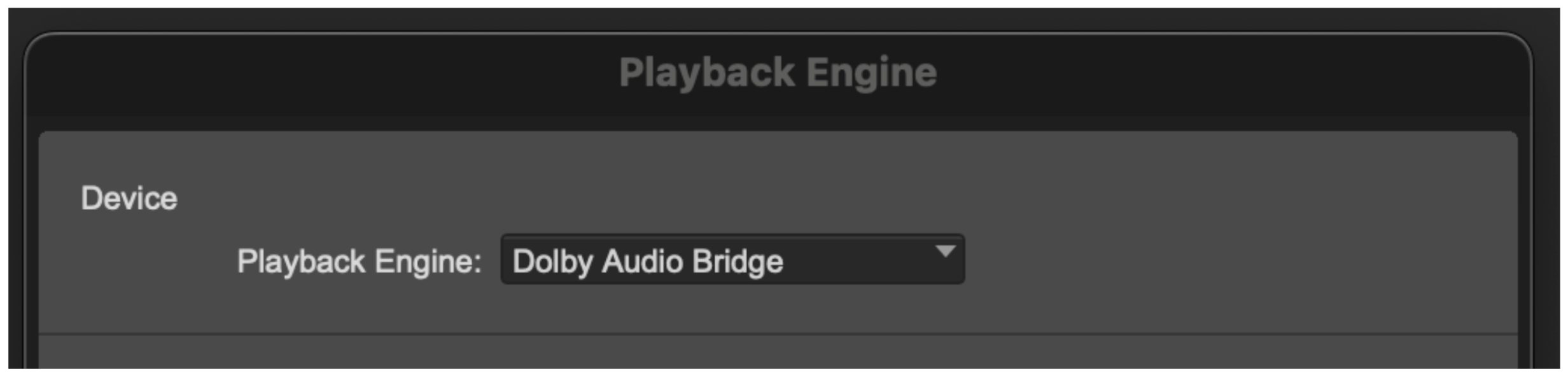Click the small triangle in the engine selector
Viewport: 1568px width, 377px height.
(945, 252)
